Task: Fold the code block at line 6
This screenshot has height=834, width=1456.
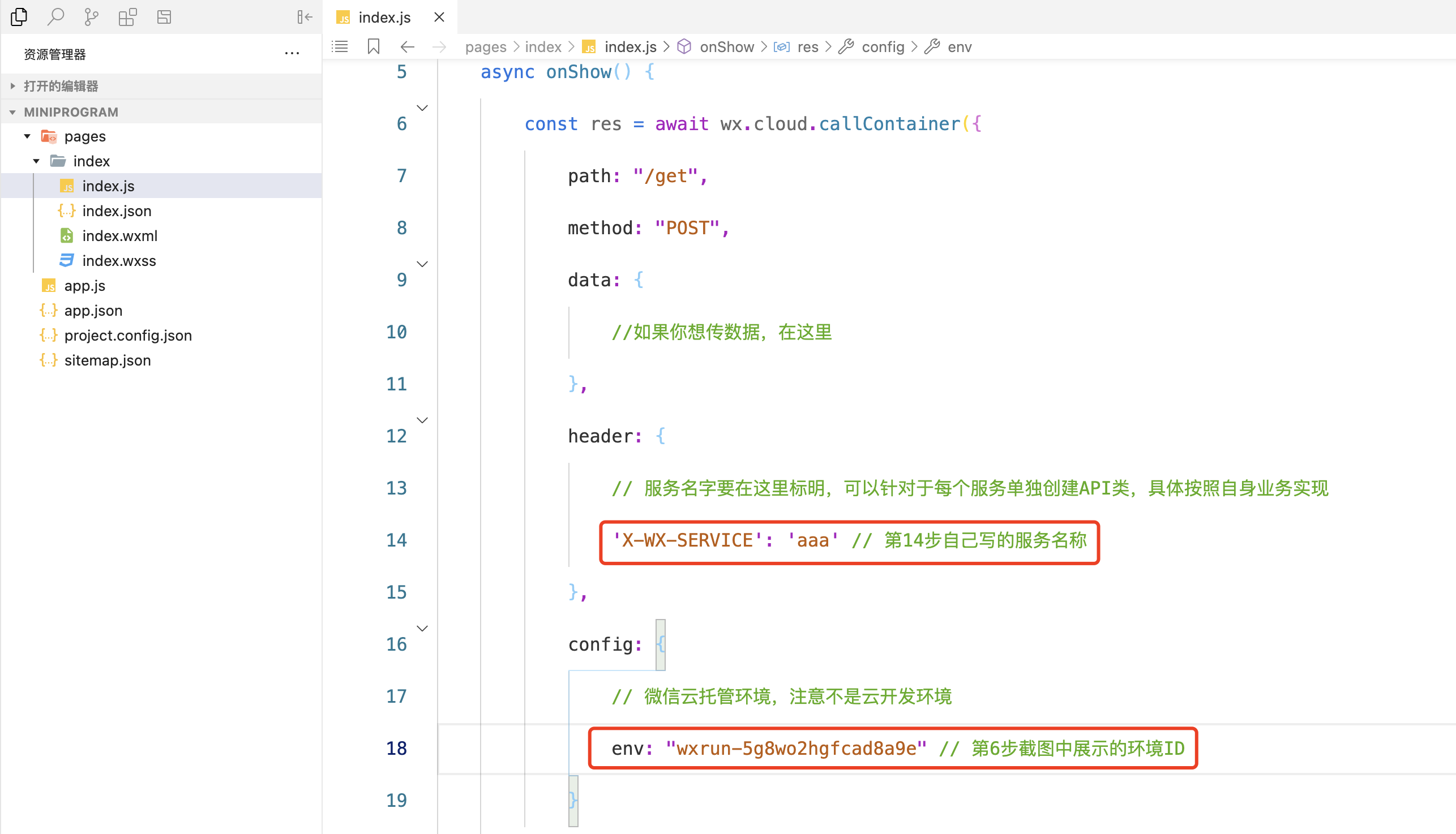Action: 422,108
